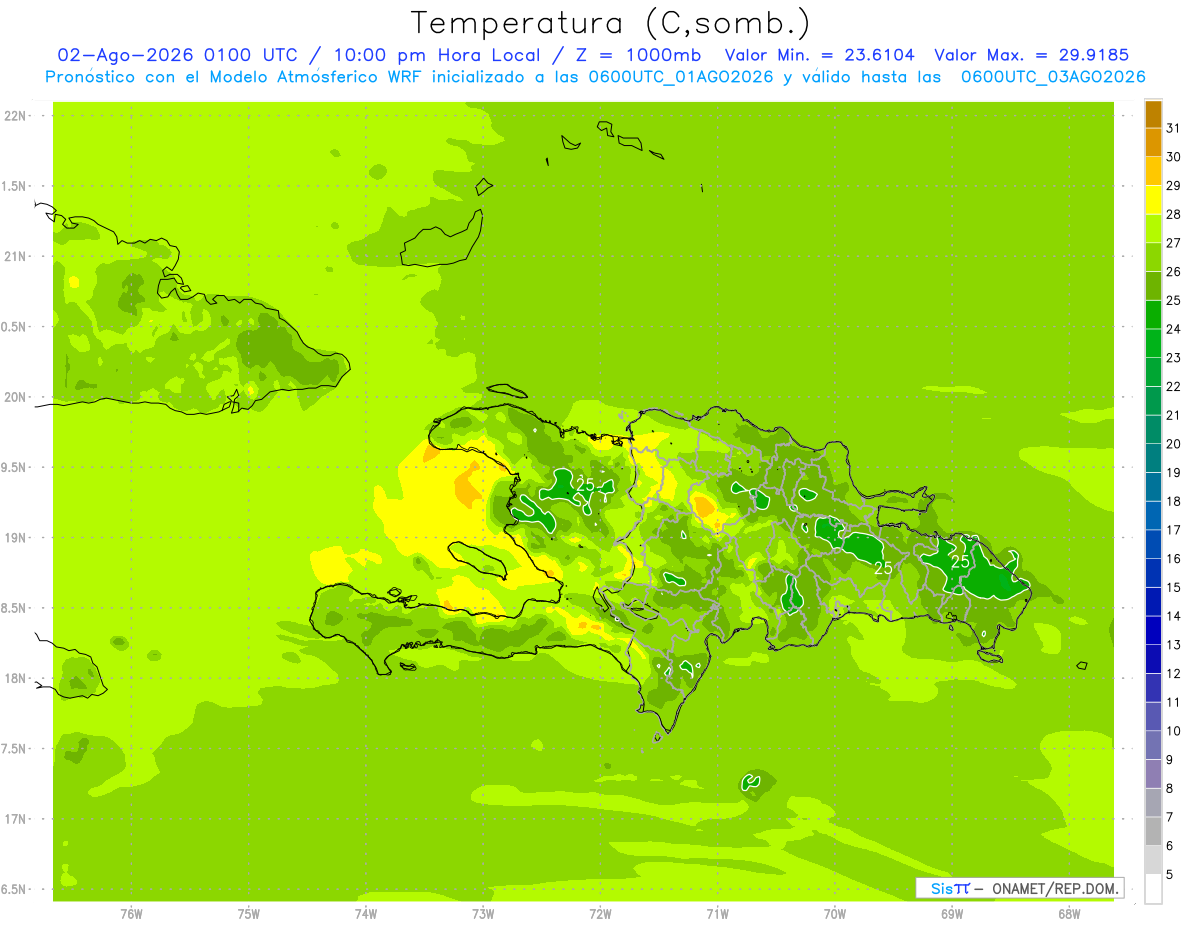Click the "27" legend scale label

pyautogui.click(x=1174, y=243)
